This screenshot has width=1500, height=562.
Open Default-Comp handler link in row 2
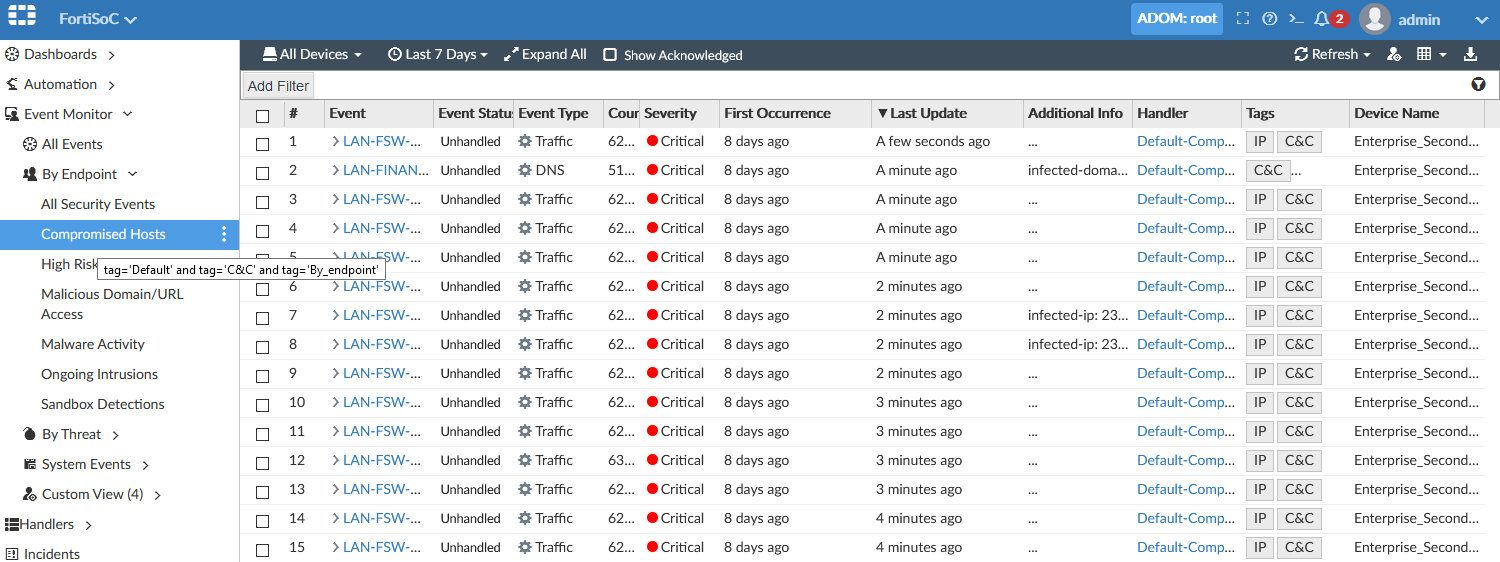(1186, 170)
